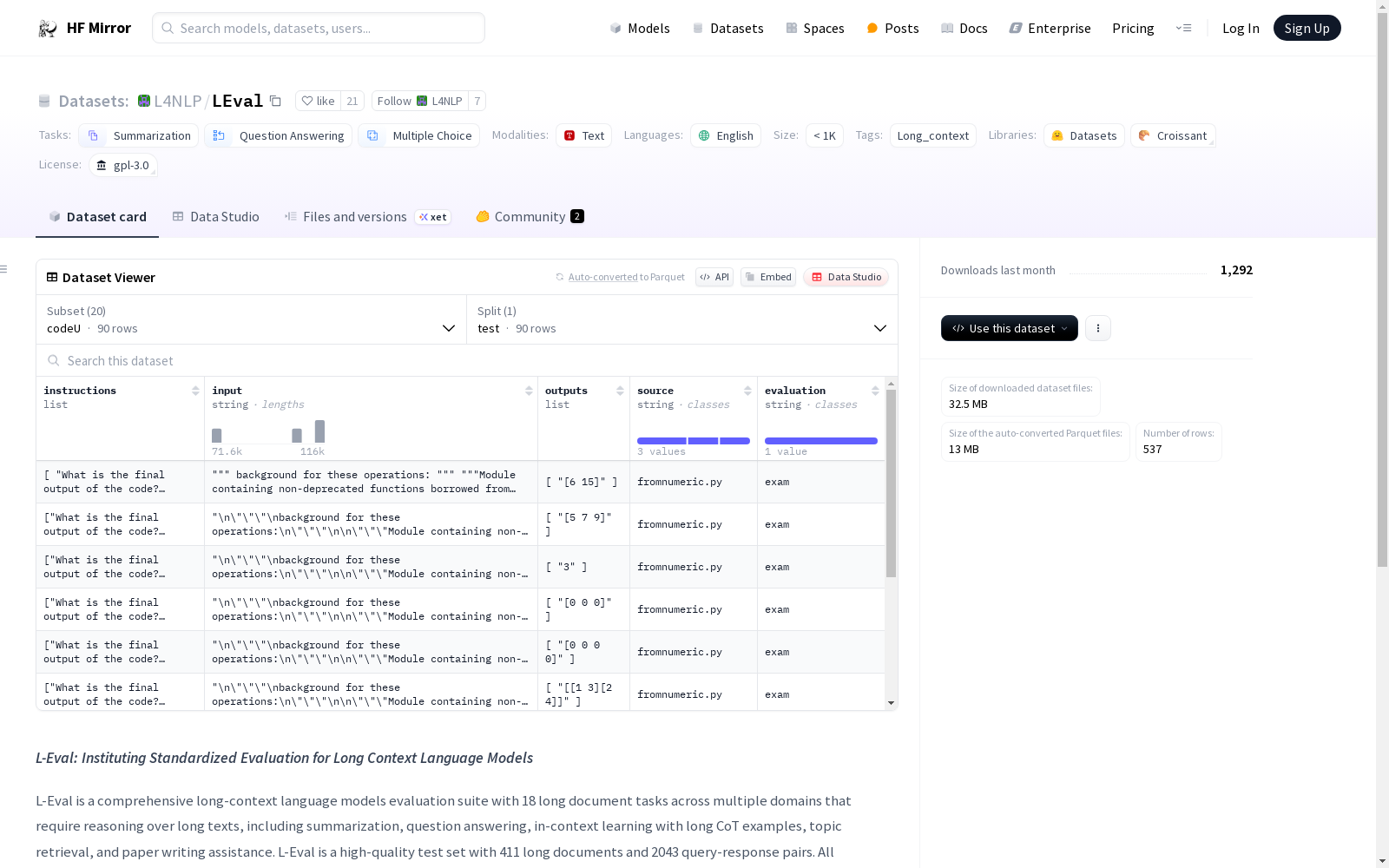Click the source classes distribution bar

click(694, 441)
